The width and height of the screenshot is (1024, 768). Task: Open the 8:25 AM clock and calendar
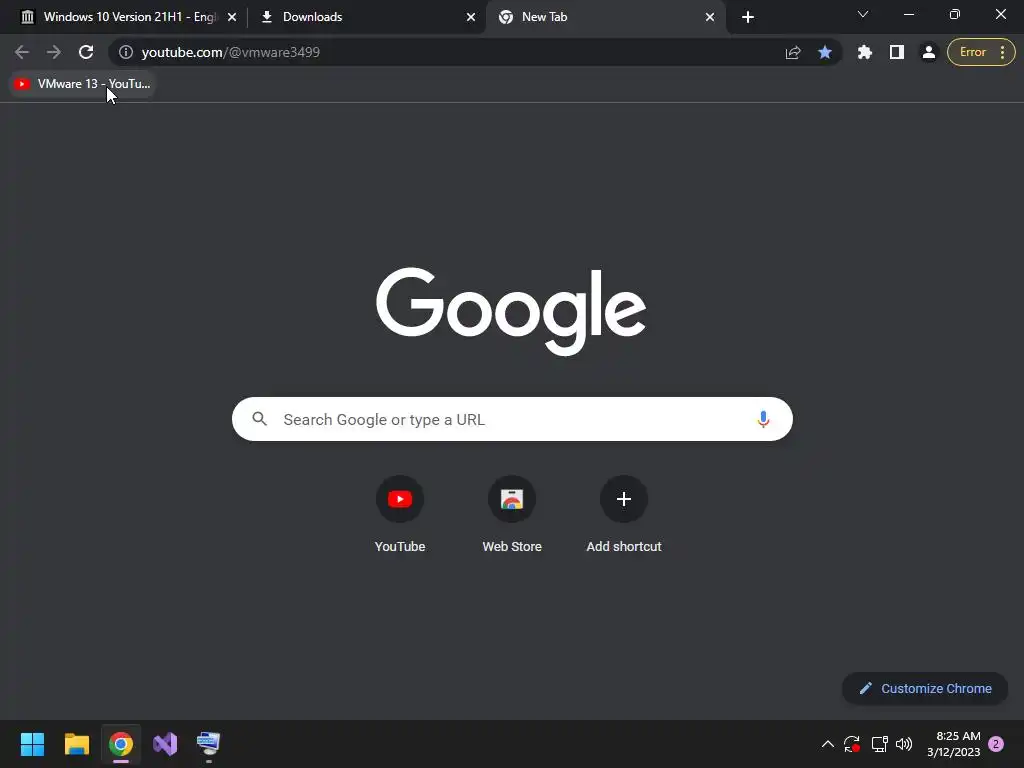coord(953,744)
